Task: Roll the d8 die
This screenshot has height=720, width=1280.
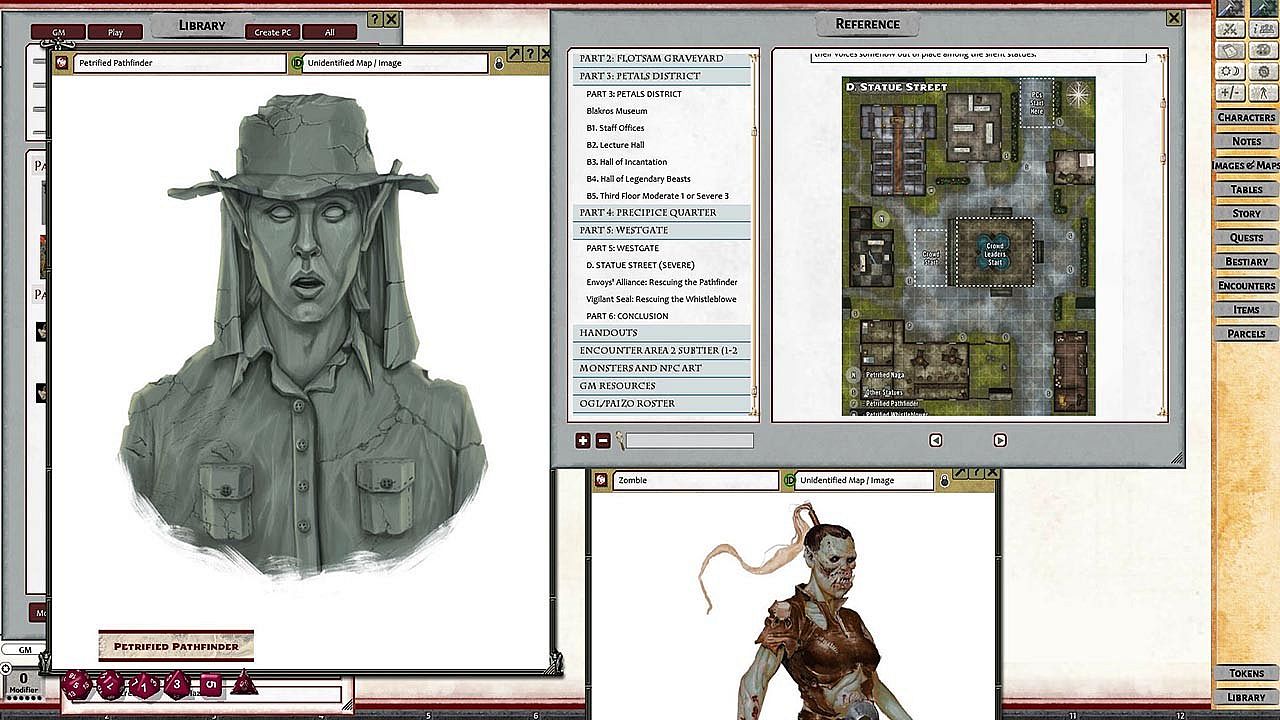Action: (x=177, y=685)
